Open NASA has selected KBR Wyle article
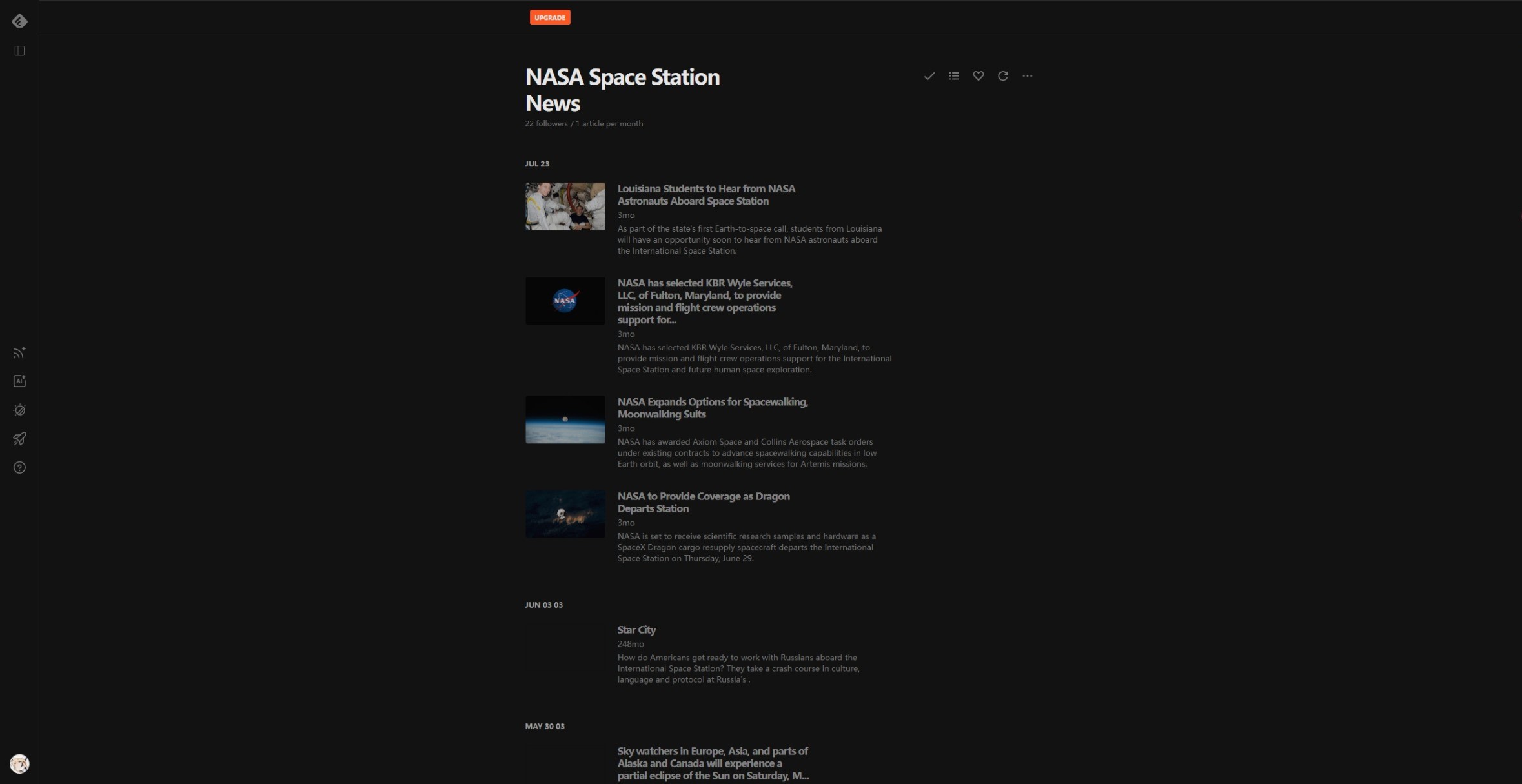1522x784 pixels. (705, 301)
